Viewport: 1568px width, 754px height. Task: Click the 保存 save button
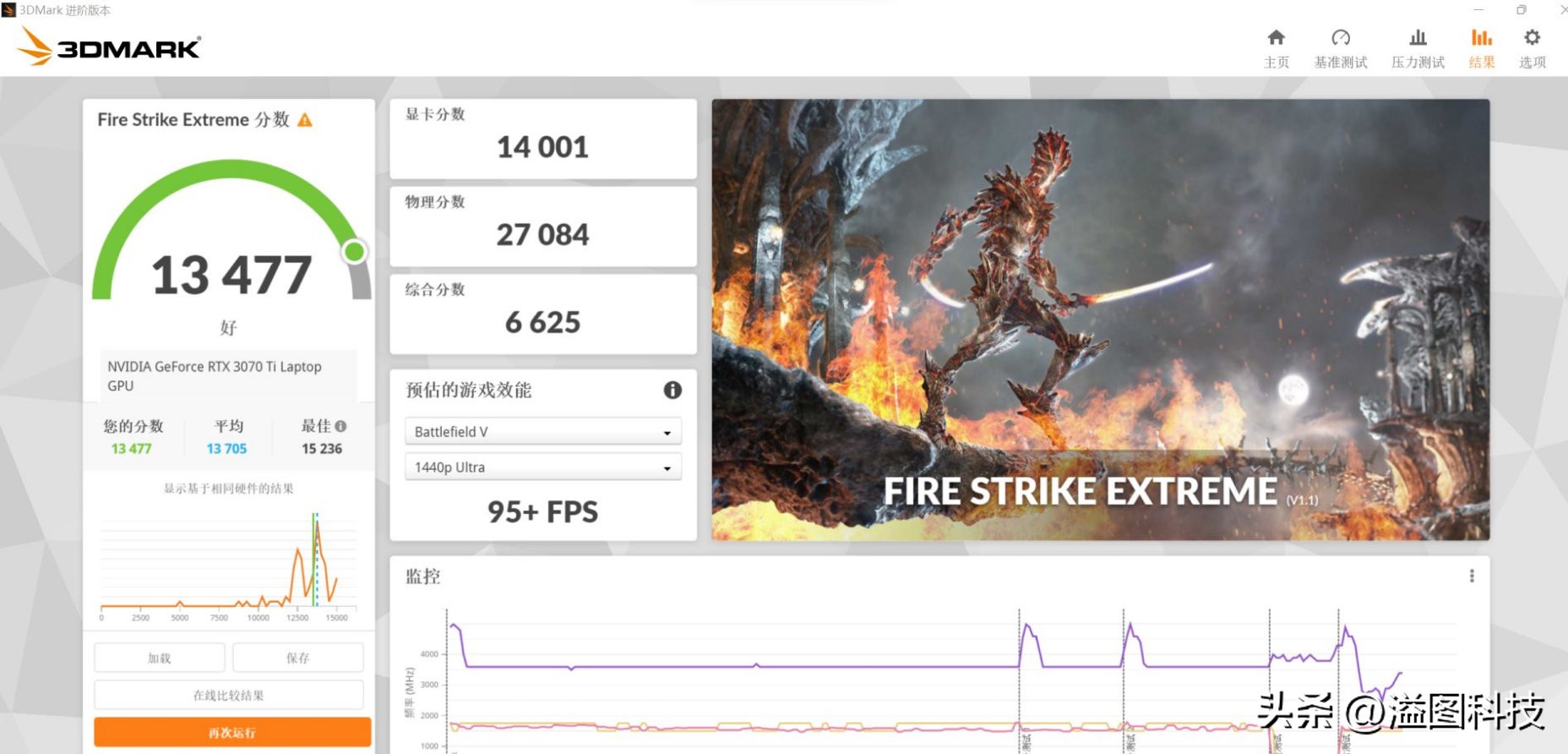coord(298,658)
